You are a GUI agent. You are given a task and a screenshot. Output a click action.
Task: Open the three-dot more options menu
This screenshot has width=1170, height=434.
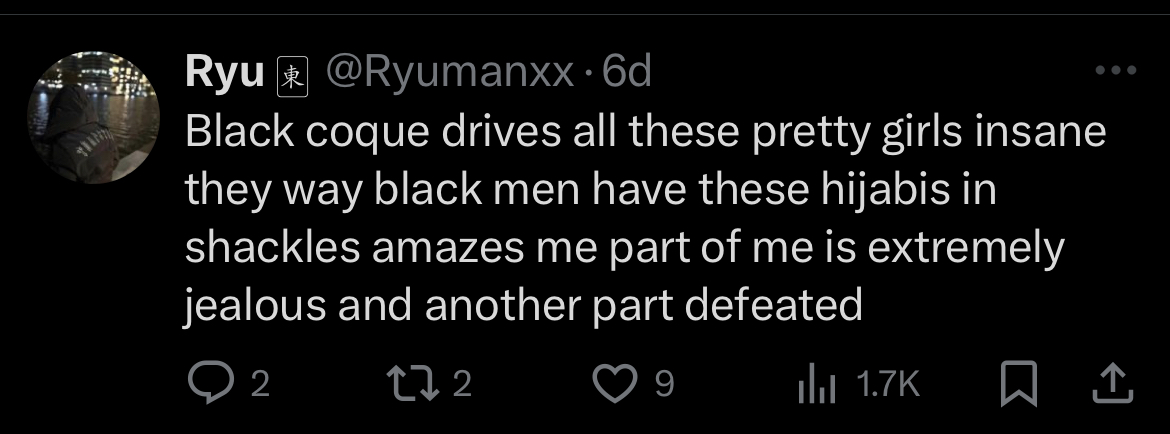[x=1115, y=71]
